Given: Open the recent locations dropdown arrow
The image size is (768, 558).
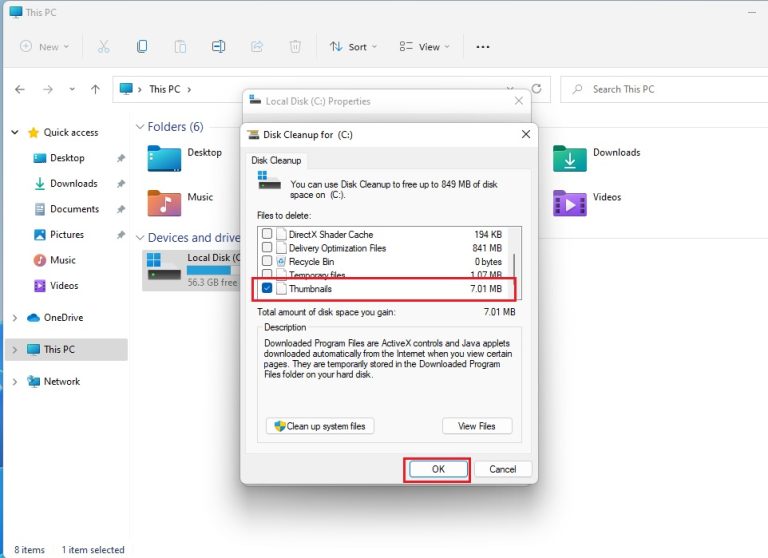Looking at the screenshot, I should click(72, 89).
